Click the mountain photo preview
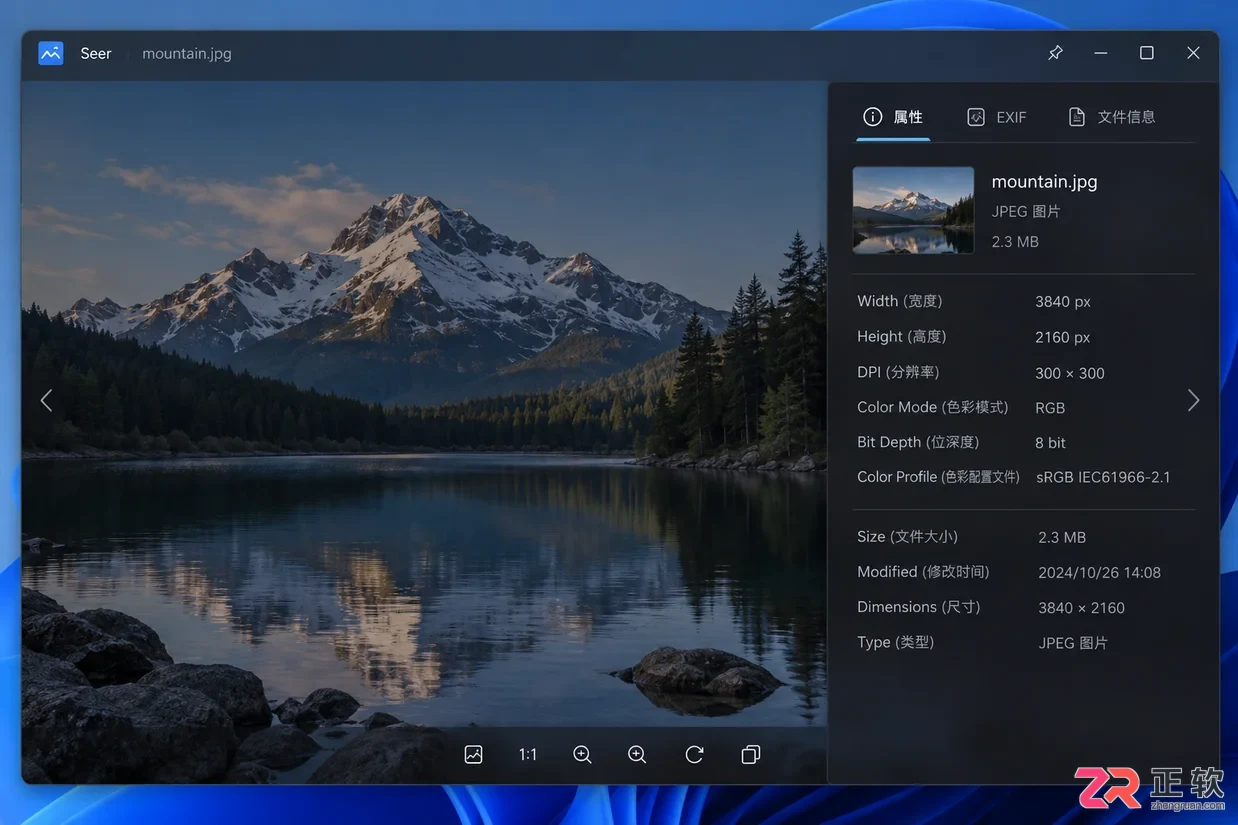This screenshot has width=1238, height=825. pos(424,432)
